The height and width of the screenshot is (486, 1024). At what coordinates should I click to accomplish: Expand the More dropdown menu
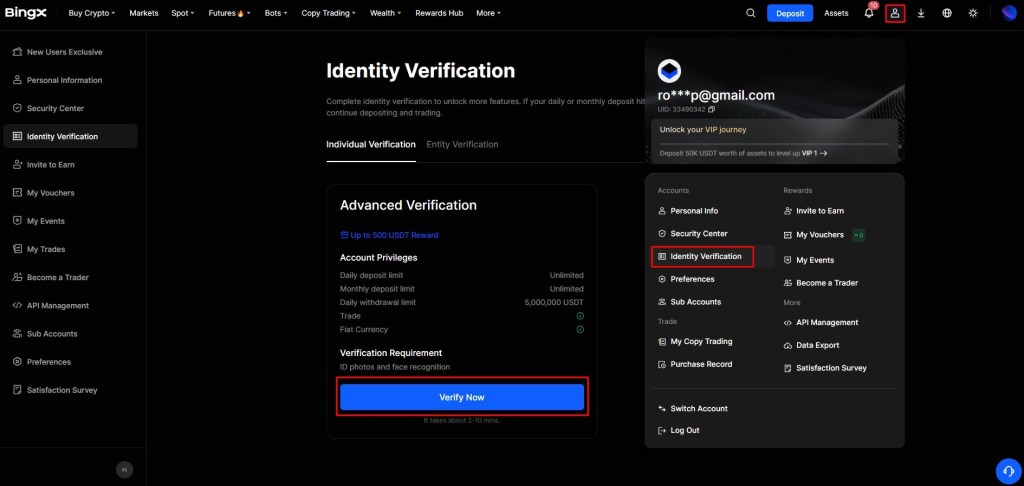point(488,13)
